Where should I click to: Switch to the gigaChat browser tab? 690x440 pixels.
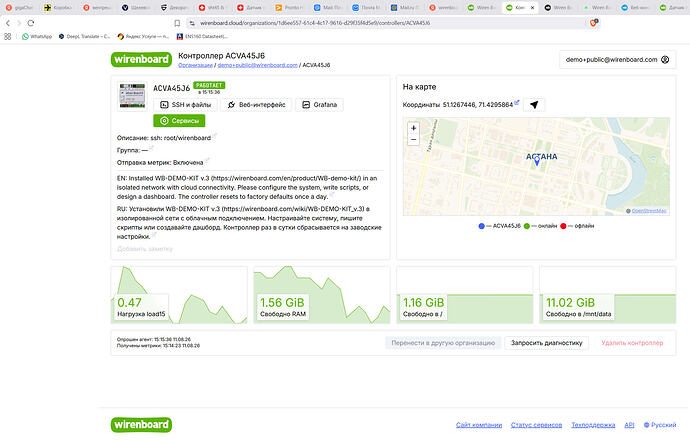coord(19,7)
